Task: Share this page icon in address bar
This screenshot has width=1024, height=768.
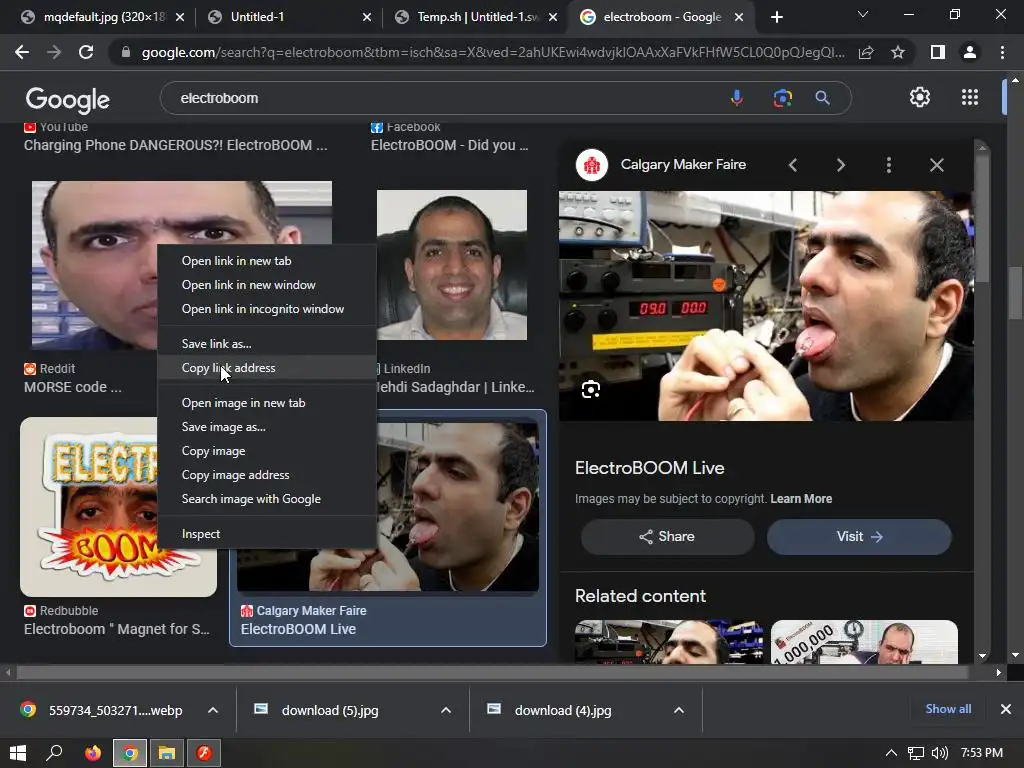Action: (866, 52)
